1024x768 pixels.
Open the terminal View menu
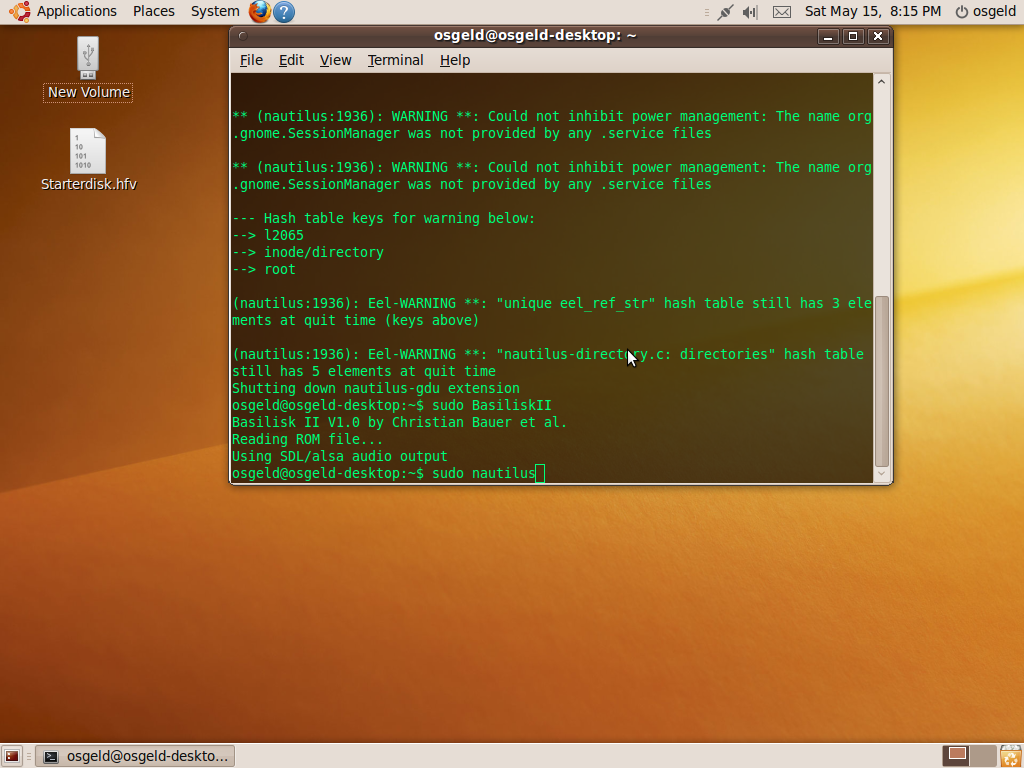point(336,60)
